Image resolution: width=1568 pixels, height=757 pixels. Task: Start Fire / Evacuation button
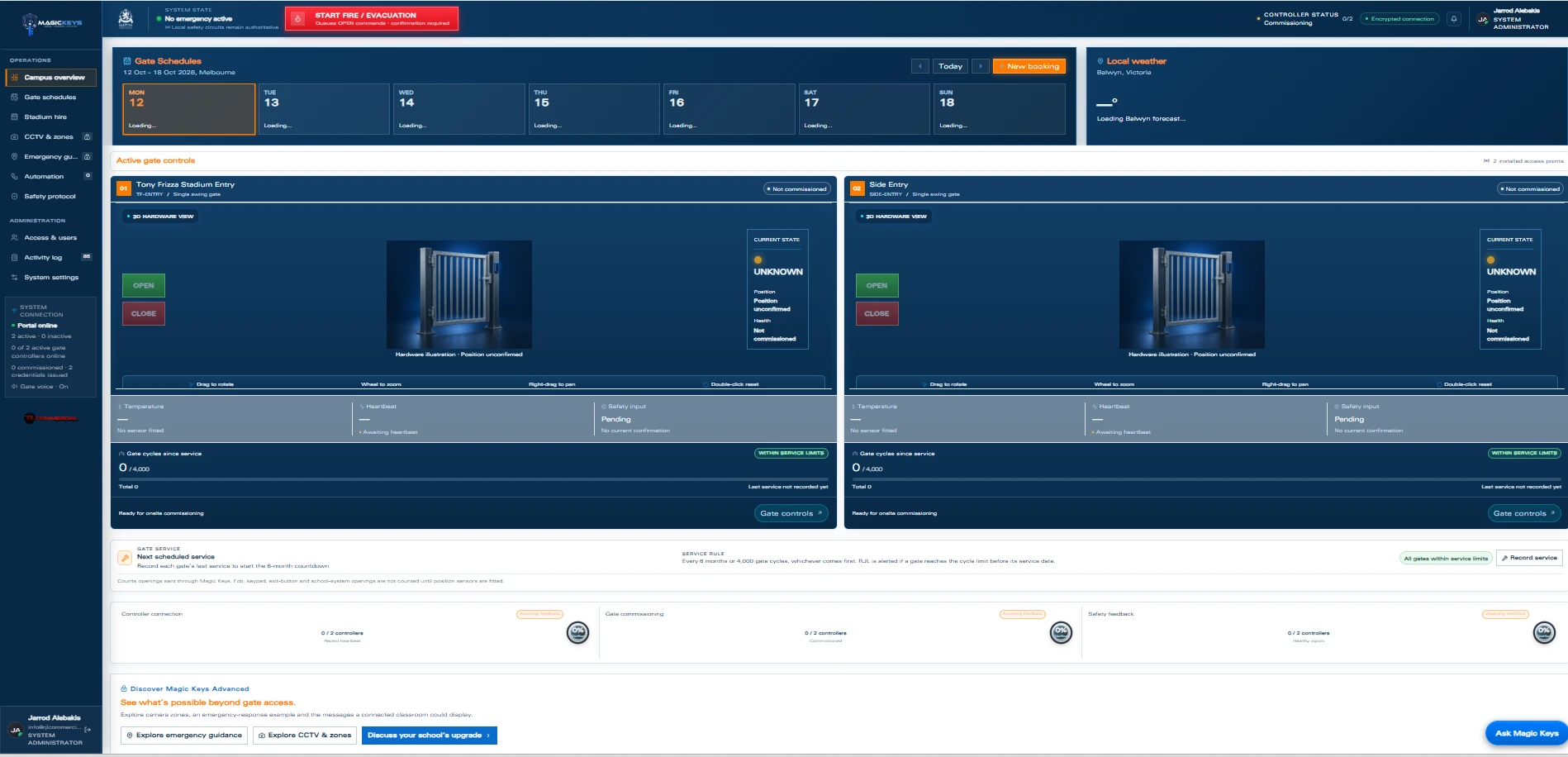tap(372, 18)
